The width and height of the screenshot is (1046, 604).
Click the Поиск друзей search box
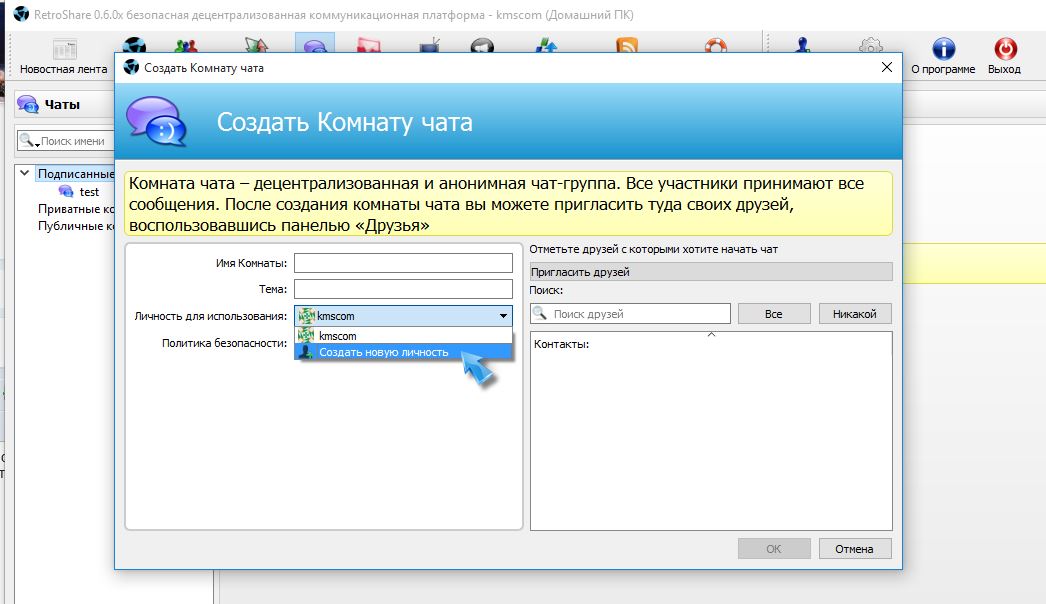pos(638,314)
